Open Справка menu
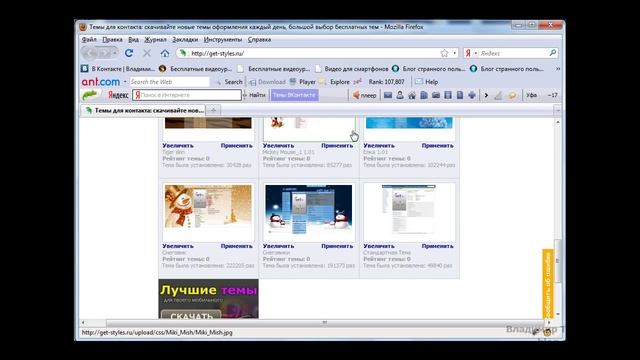Screen dimensions: 640x360 259,40
